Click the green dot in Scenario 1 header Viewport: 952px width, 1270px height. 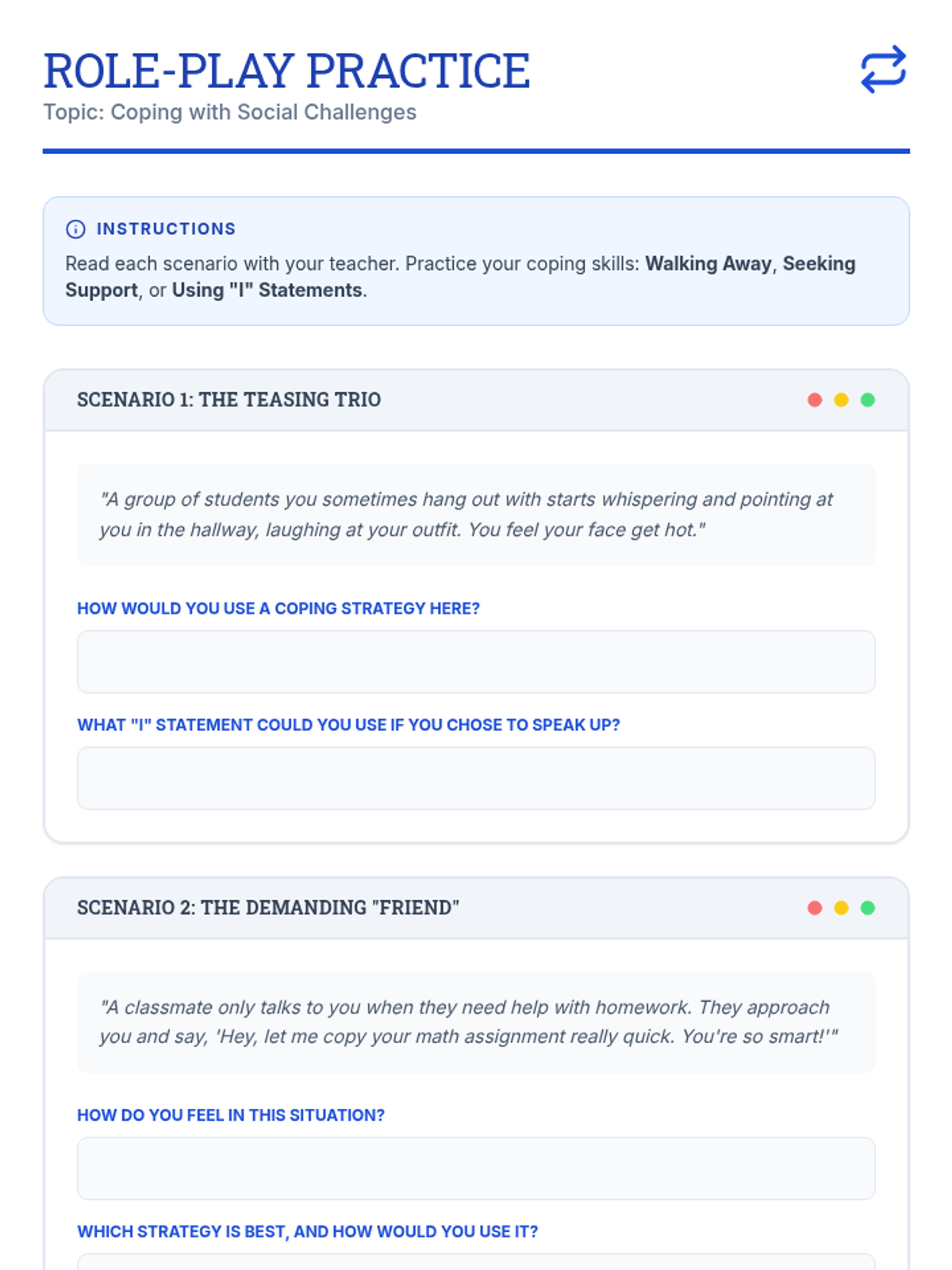868,400
